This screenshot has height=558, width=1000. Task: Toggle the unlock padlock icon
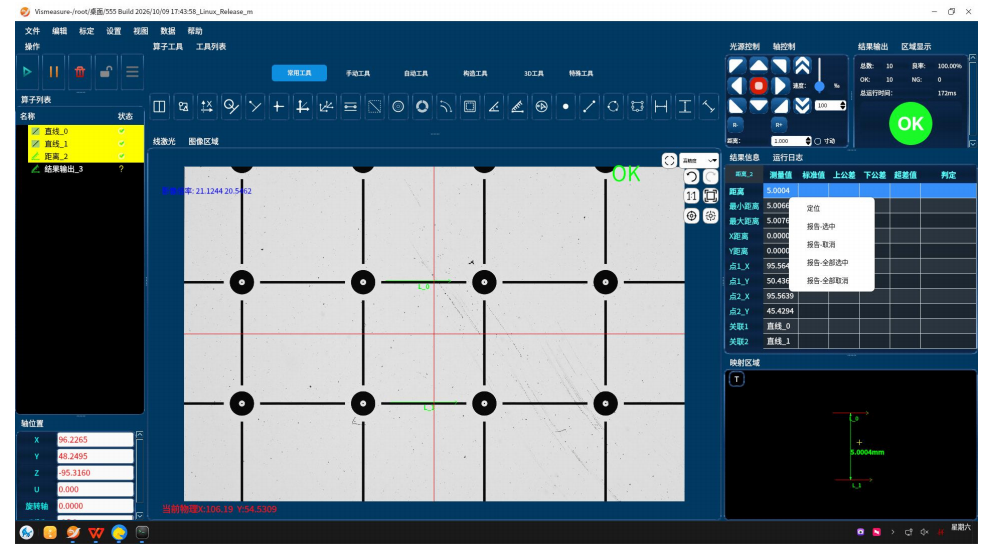(x=106, y=72)
